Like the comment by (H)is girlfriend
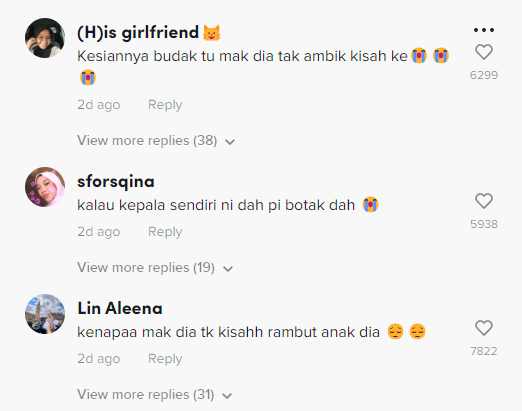 [x=484, y=52]
